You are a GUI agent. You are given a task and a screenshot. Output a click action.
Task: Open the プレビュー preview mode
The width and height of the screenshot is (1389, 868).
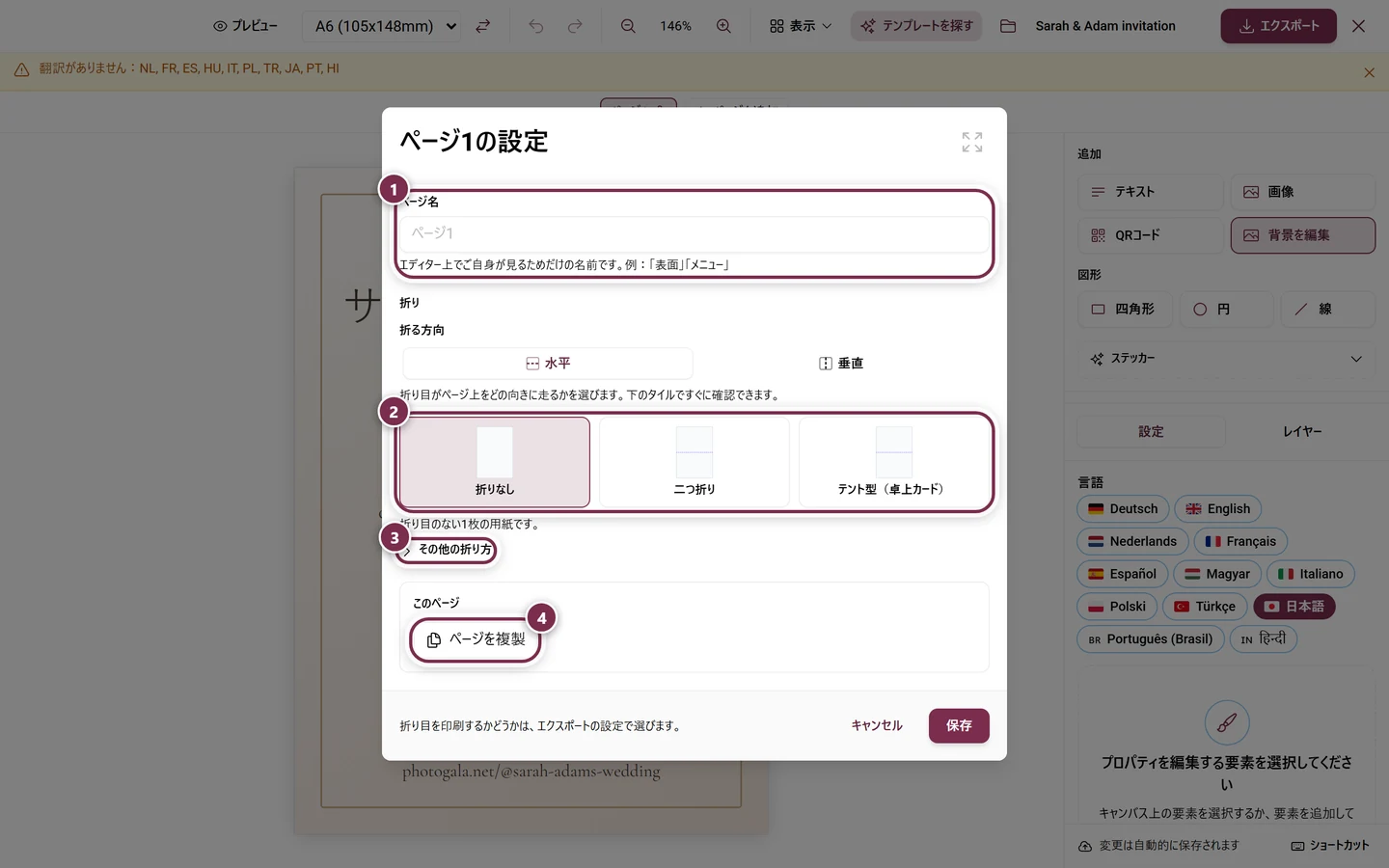[x=245, y=26]
